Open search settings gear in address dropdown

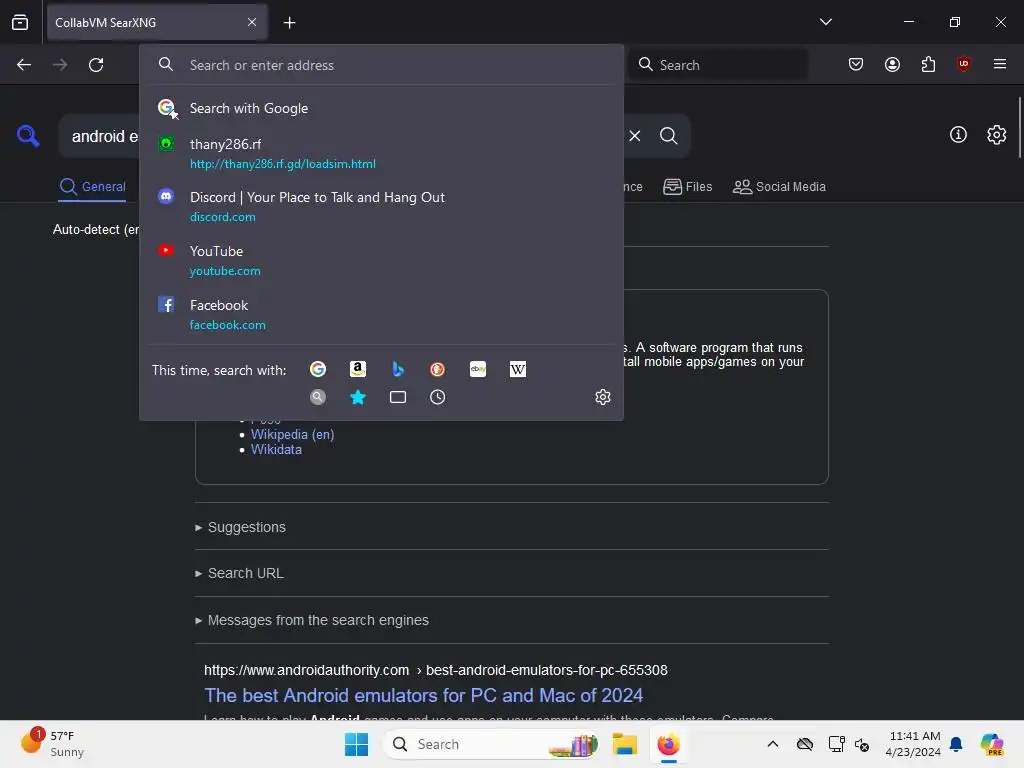point(603,397)
